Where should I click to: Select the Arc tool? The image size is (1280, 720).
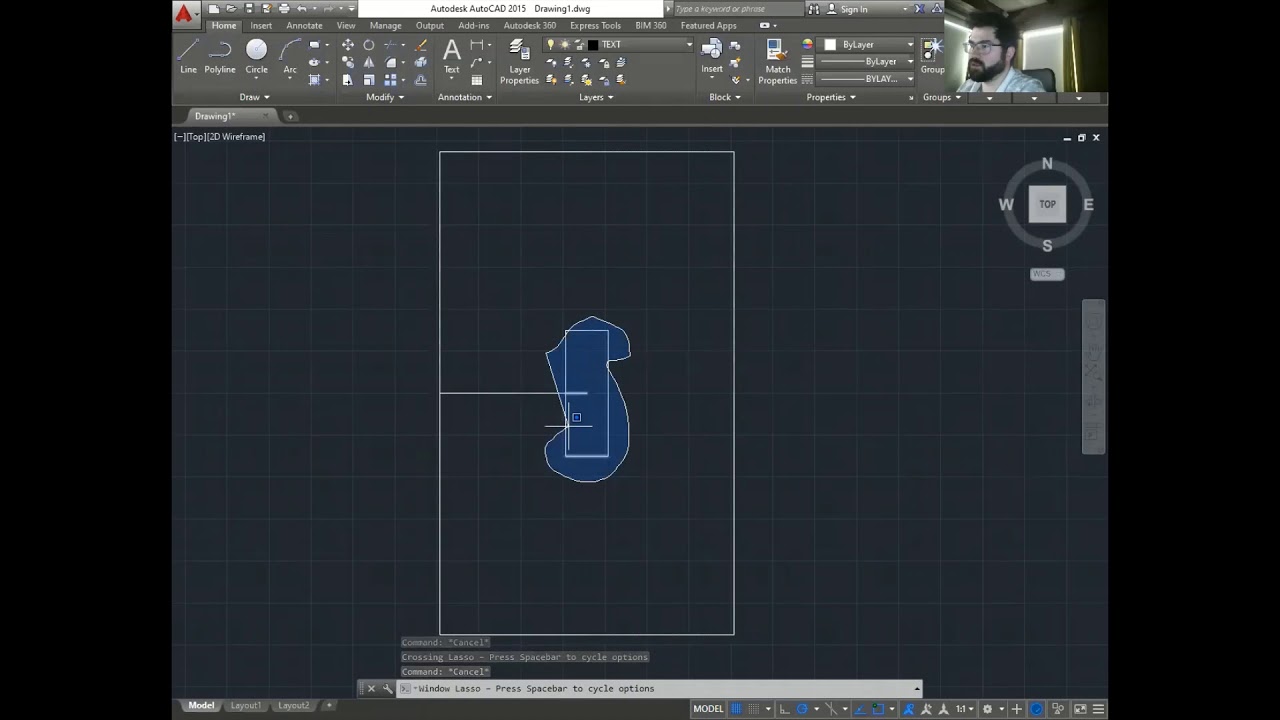coord(290,56)
